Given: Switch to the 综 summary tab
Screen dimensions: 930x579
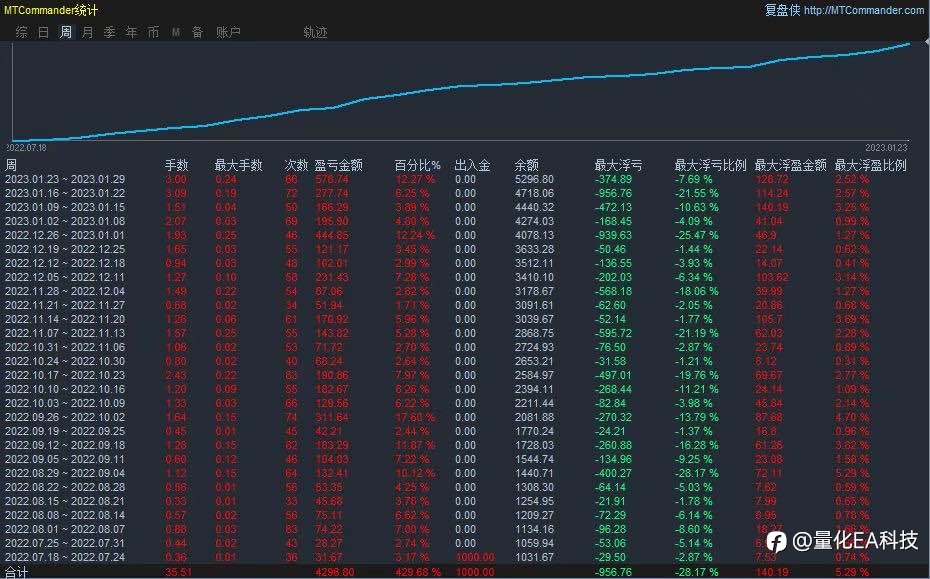Looking at the screenshot, I should click(22, 32).
